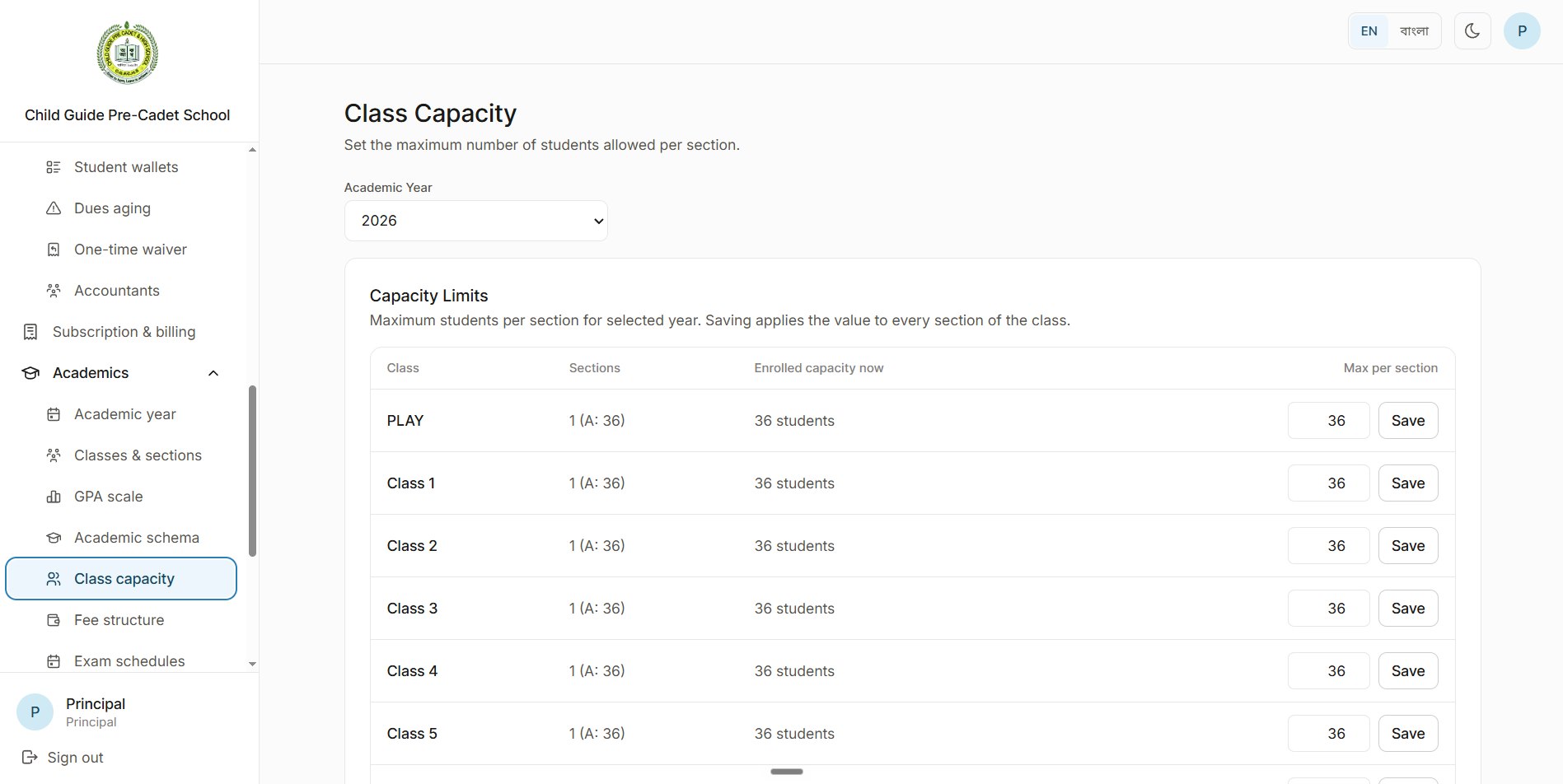1563x784 pixels.
Task: Click the Class 3 name cell
Action: pos(412,609)
